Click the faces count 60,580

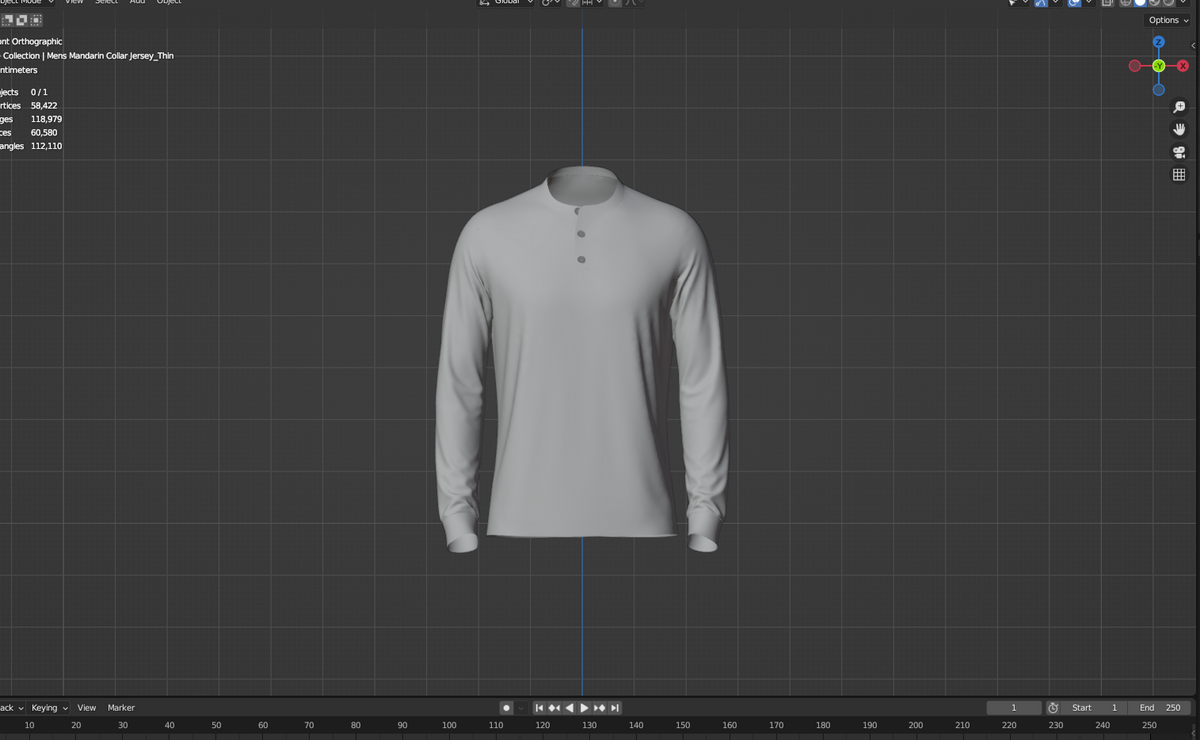(44, 132)
